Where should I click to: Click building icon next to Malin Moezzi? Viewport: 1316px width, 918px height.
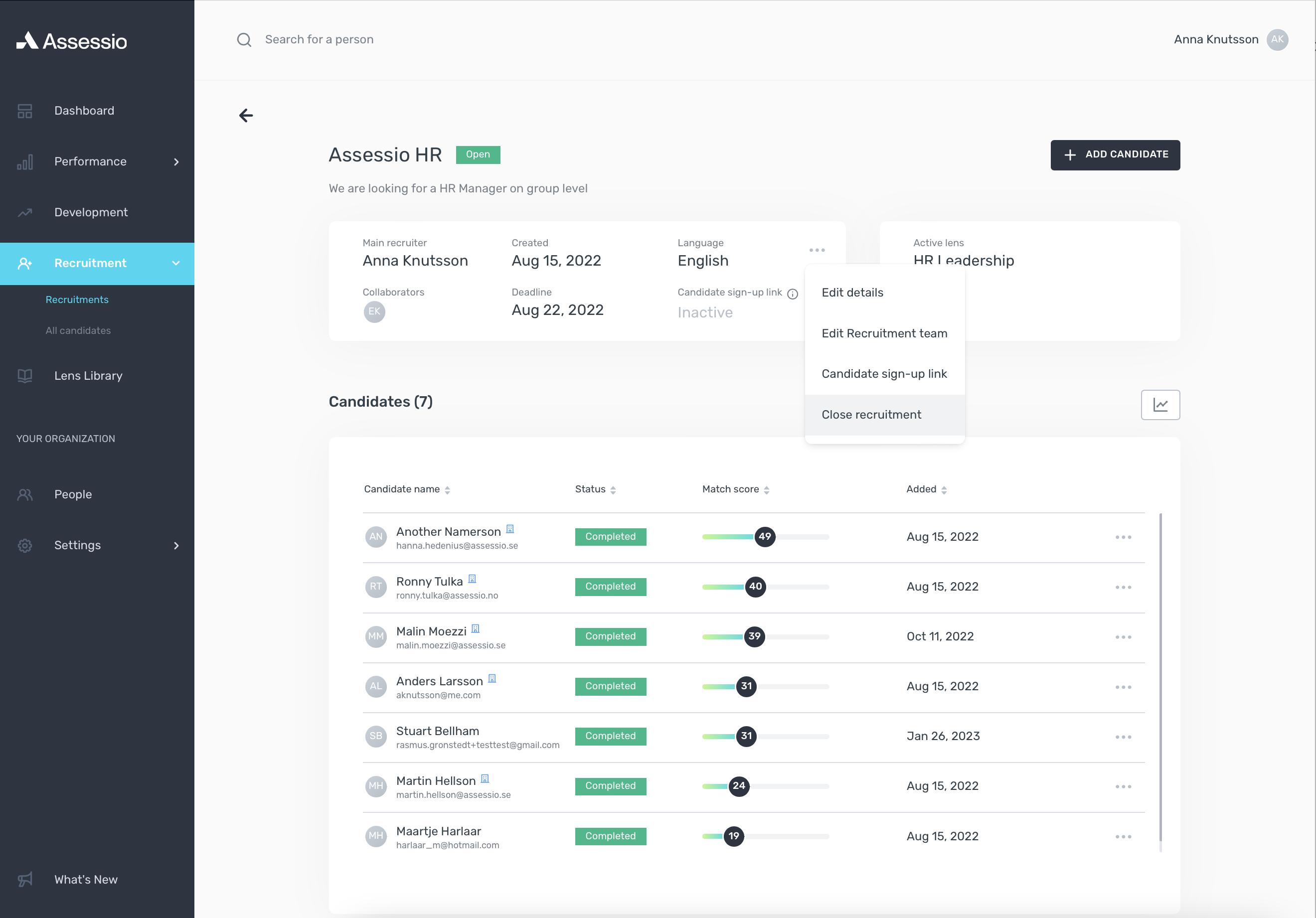(x=475, y=628)
